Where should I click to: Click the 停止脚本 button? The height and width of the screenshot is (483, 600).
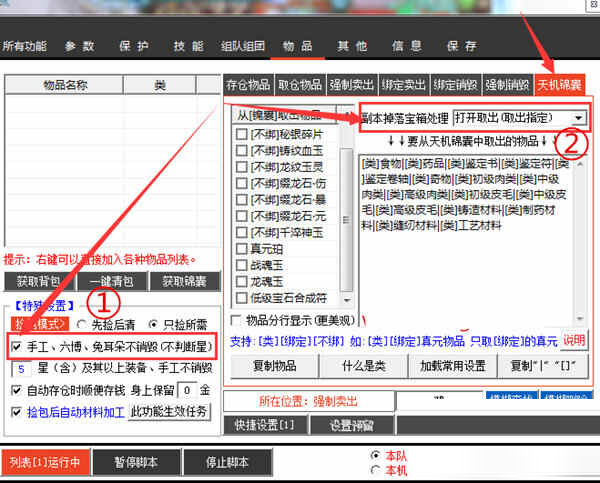tap(228, 462)
